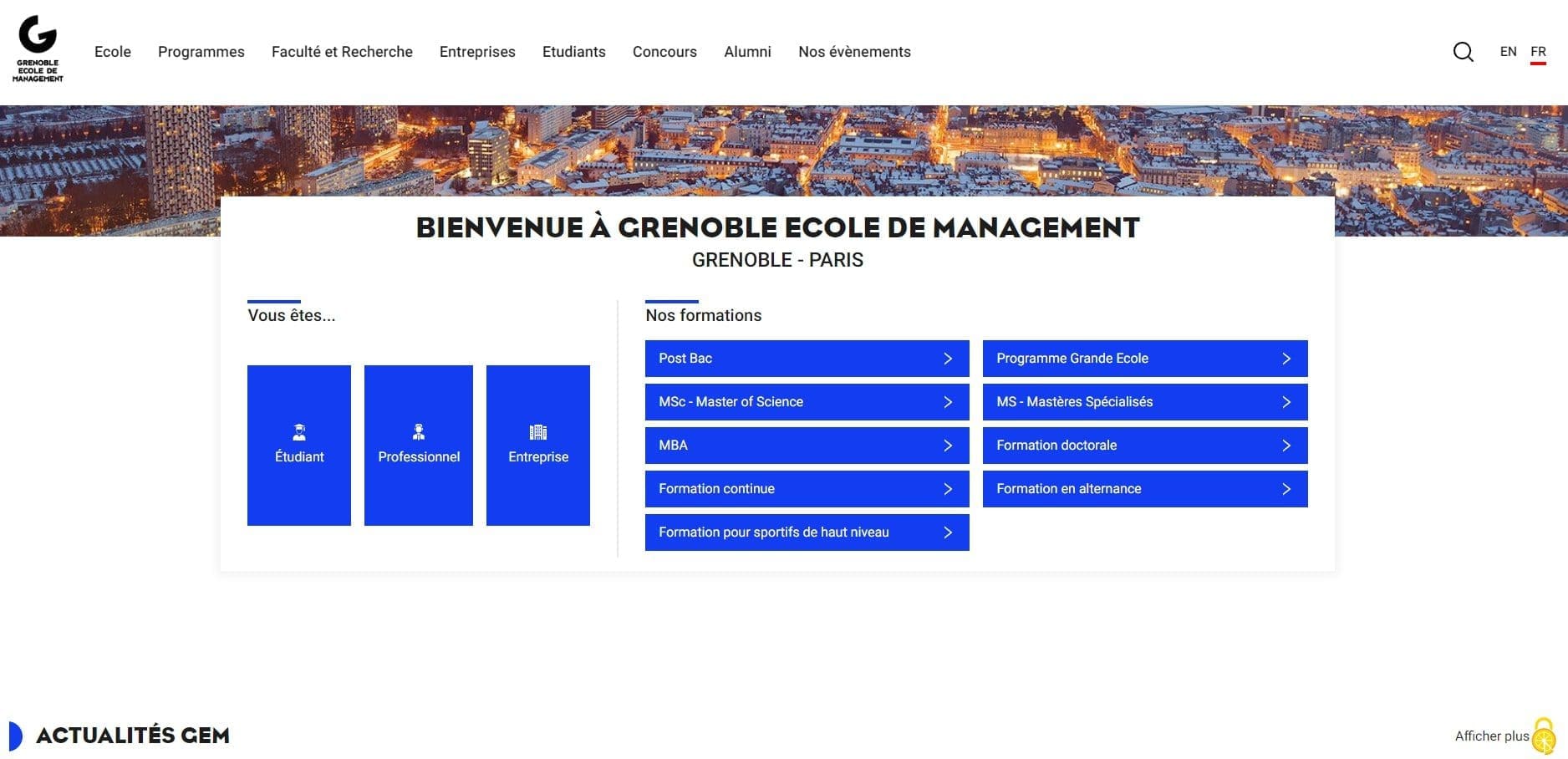
Task: Open MS - Mastères Spécialisés button
Action: click(x=1145, y=402)
